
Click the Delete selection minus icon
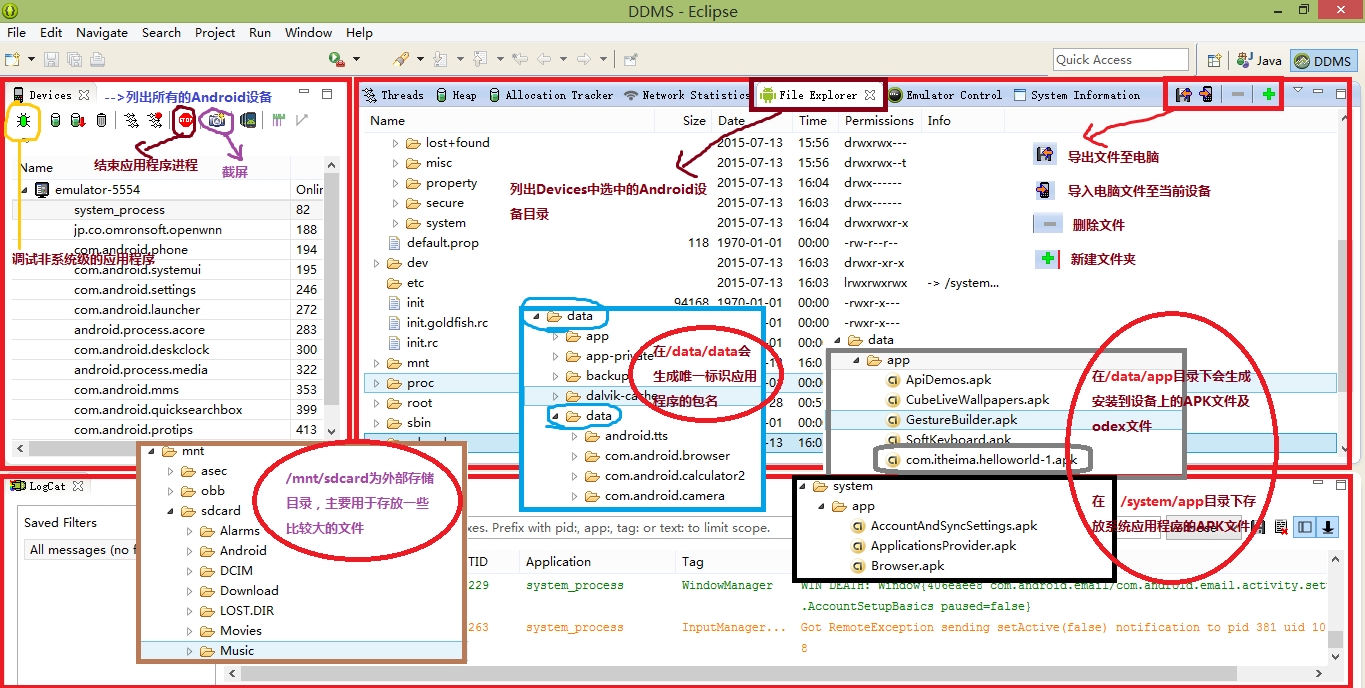pos(1238,95)
